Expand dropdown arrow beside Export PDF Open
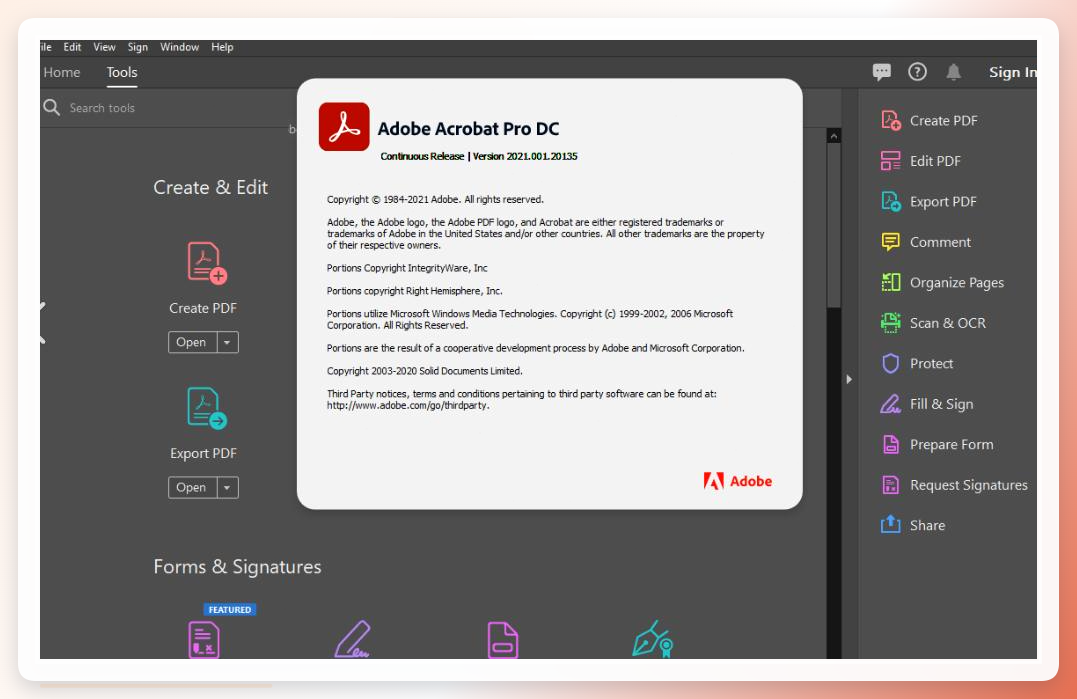The width and height of the screenshot is (1077, 699). click(227, 488)
